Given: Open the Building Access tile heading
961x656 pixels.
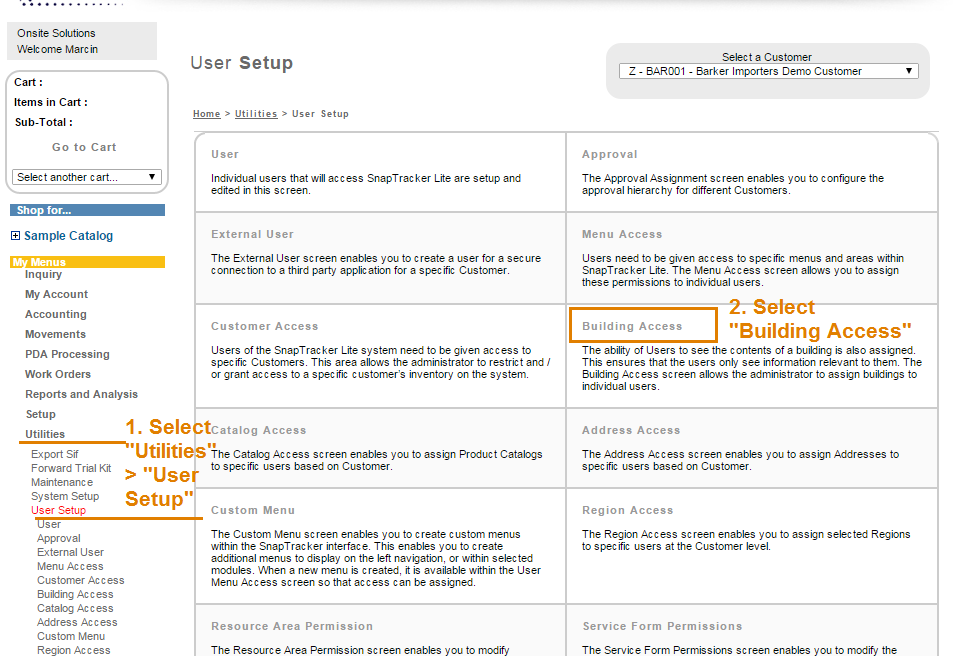Looking at the screenshot, I should 632,326.
